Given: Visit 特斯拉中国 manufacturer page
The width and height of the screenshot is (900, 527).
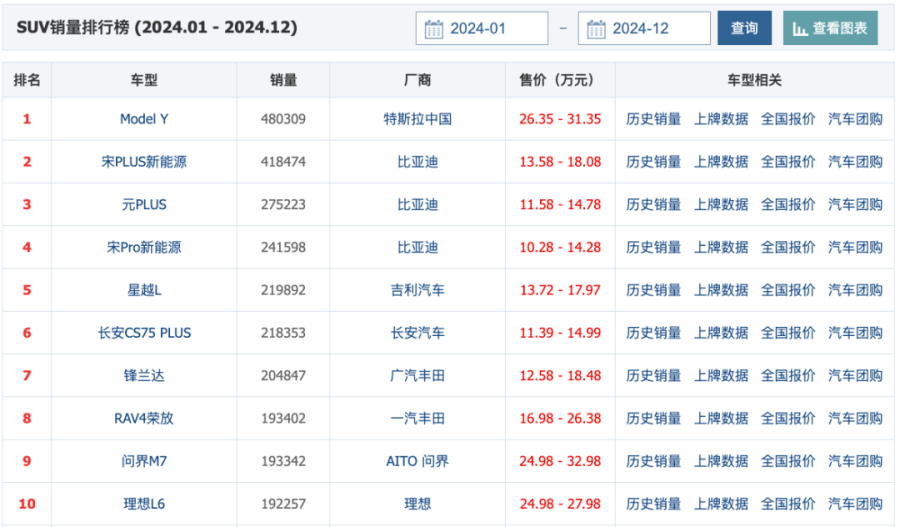Looking at the screenshot, I should (418, 119).
